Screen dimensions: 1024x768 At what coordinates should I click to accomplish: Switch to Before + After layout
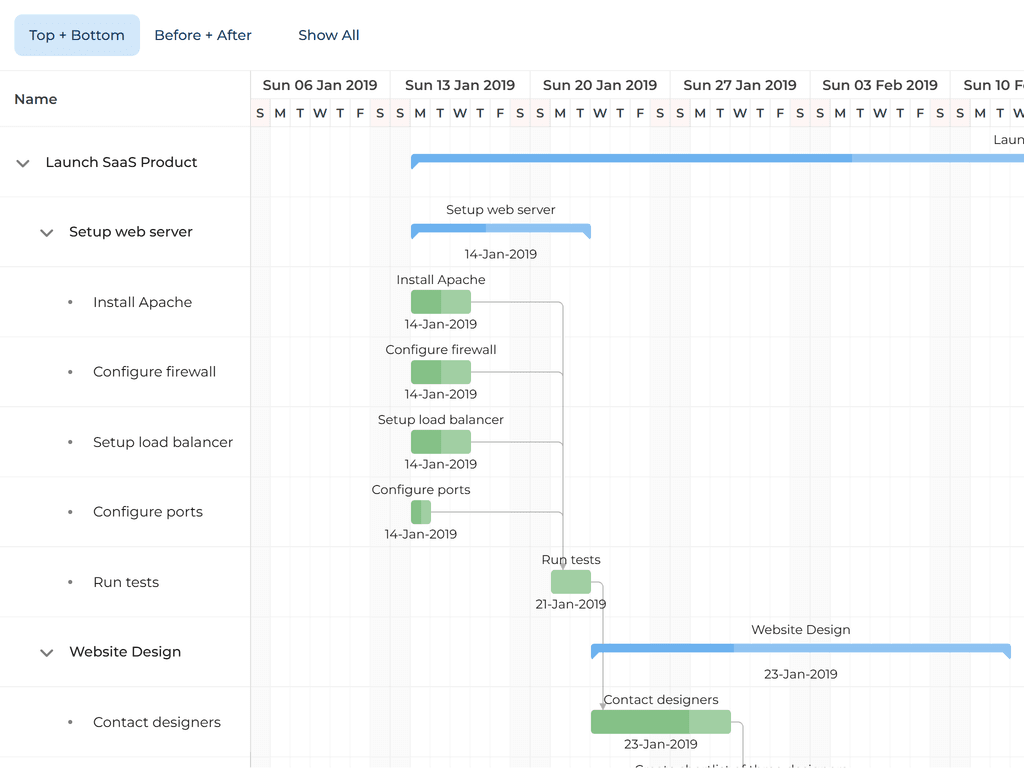(x=203, y=35)
